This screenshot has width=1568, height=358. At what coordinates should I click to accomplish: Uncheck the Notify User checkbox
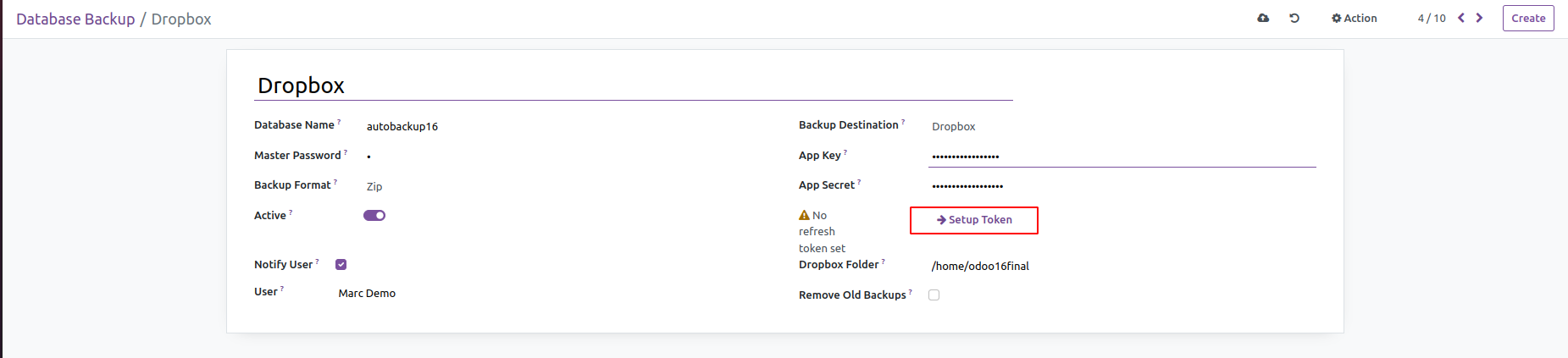pyautogui.click(x=341, y=264)
